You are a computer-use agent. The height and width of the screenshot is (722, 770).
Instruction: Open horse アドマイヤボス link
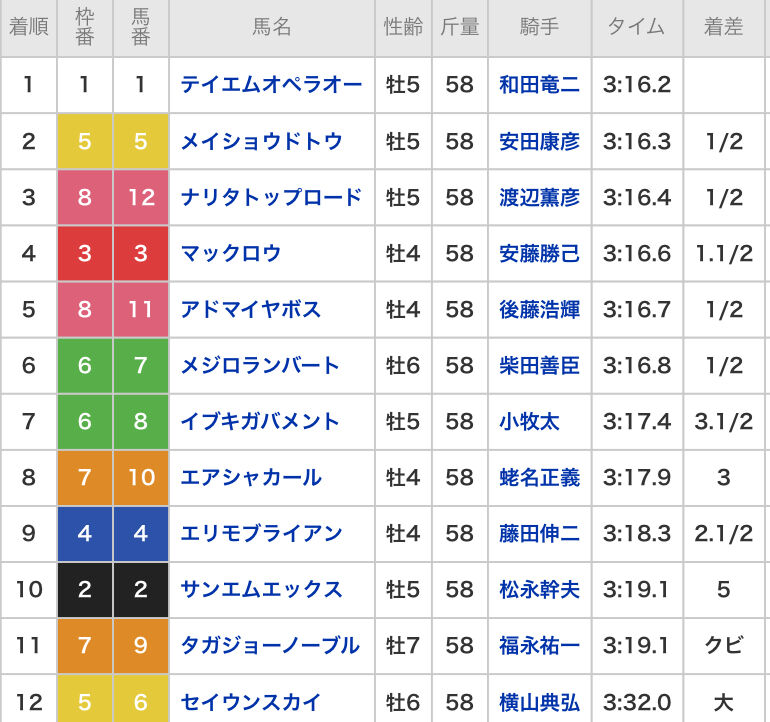pyautogui.click(x=251, y=309)
